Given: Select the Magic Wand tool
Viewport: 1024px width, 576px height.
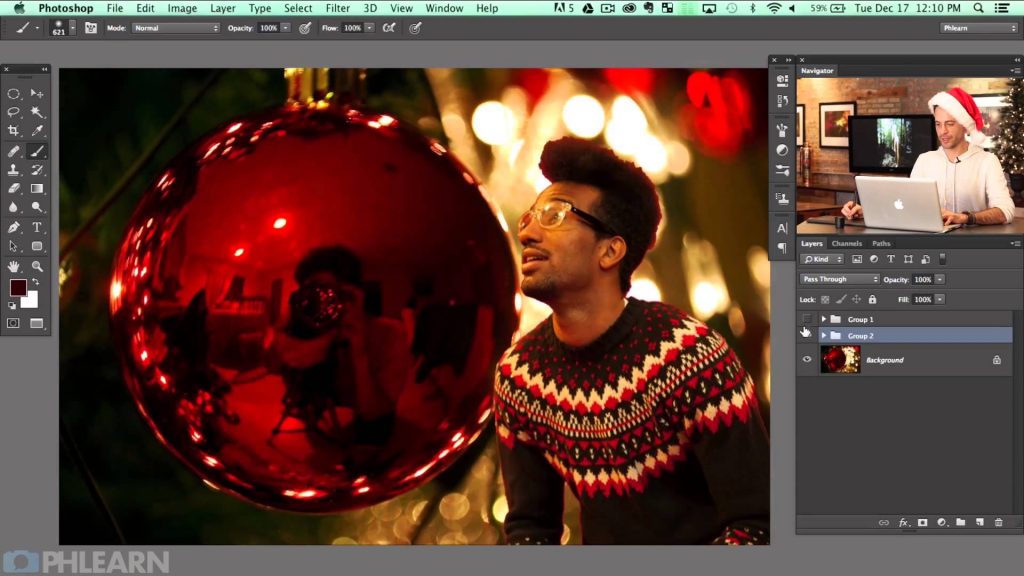Looking at the screenshot, I should tap(37, 112).
